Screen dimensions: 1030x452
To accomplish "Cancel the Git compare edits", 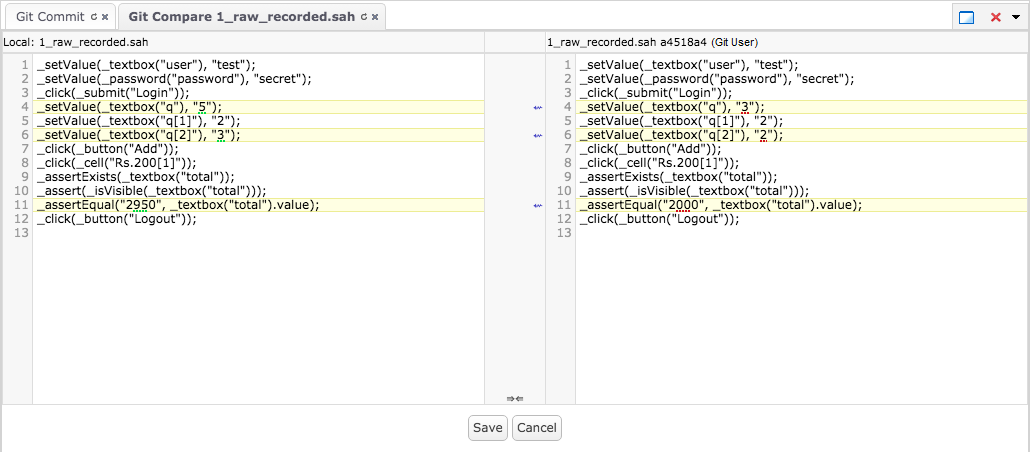I will tap(537, 428).
